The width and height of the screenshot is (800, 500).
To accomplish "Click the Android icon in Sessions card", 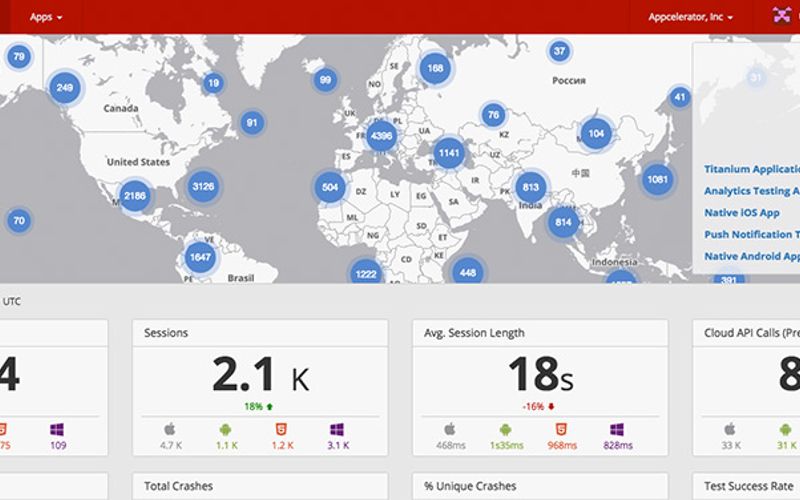I will 224,429.
